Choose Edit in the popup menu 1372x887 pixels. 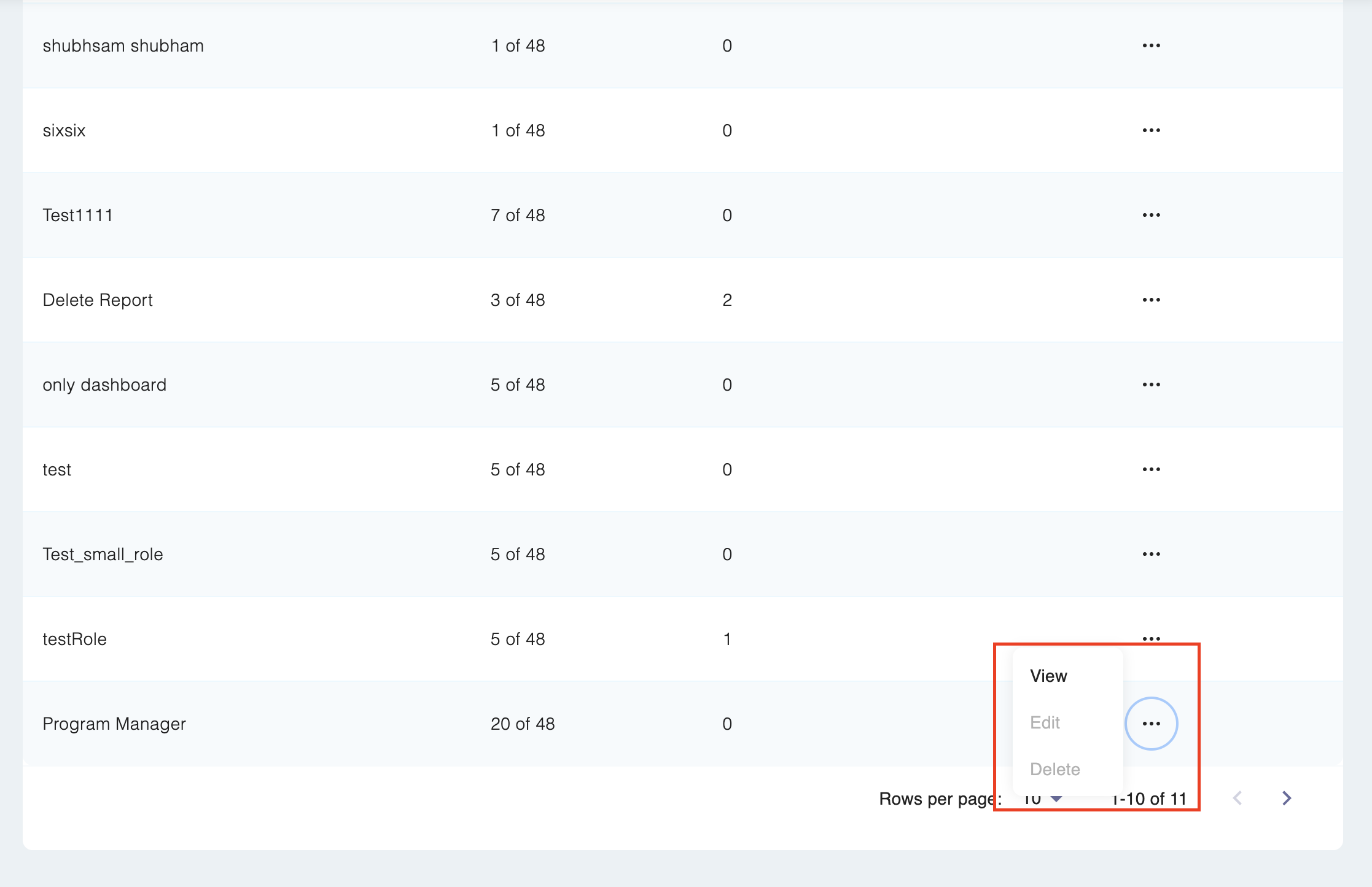coord(1045,722)
